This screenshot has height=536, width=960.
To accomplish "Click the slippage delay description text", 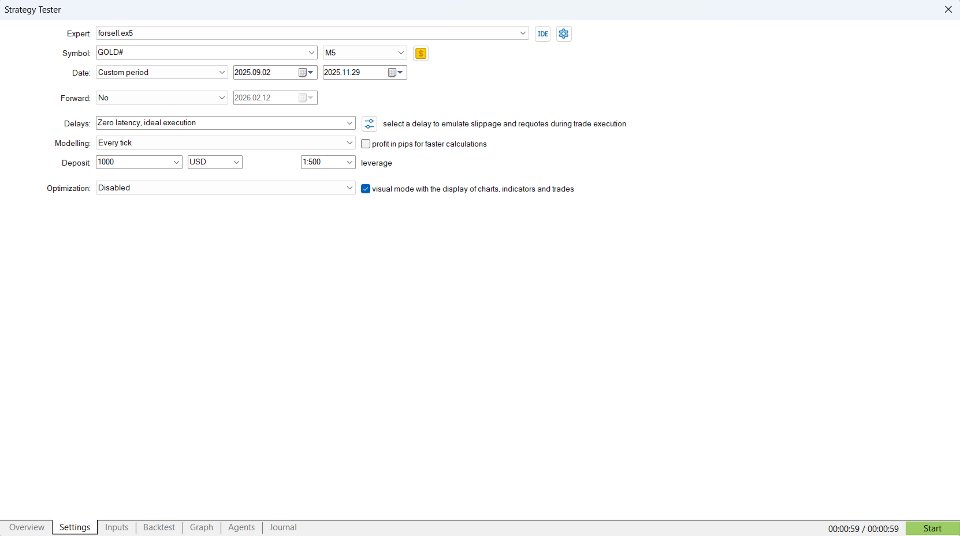I will coord(504,124).
